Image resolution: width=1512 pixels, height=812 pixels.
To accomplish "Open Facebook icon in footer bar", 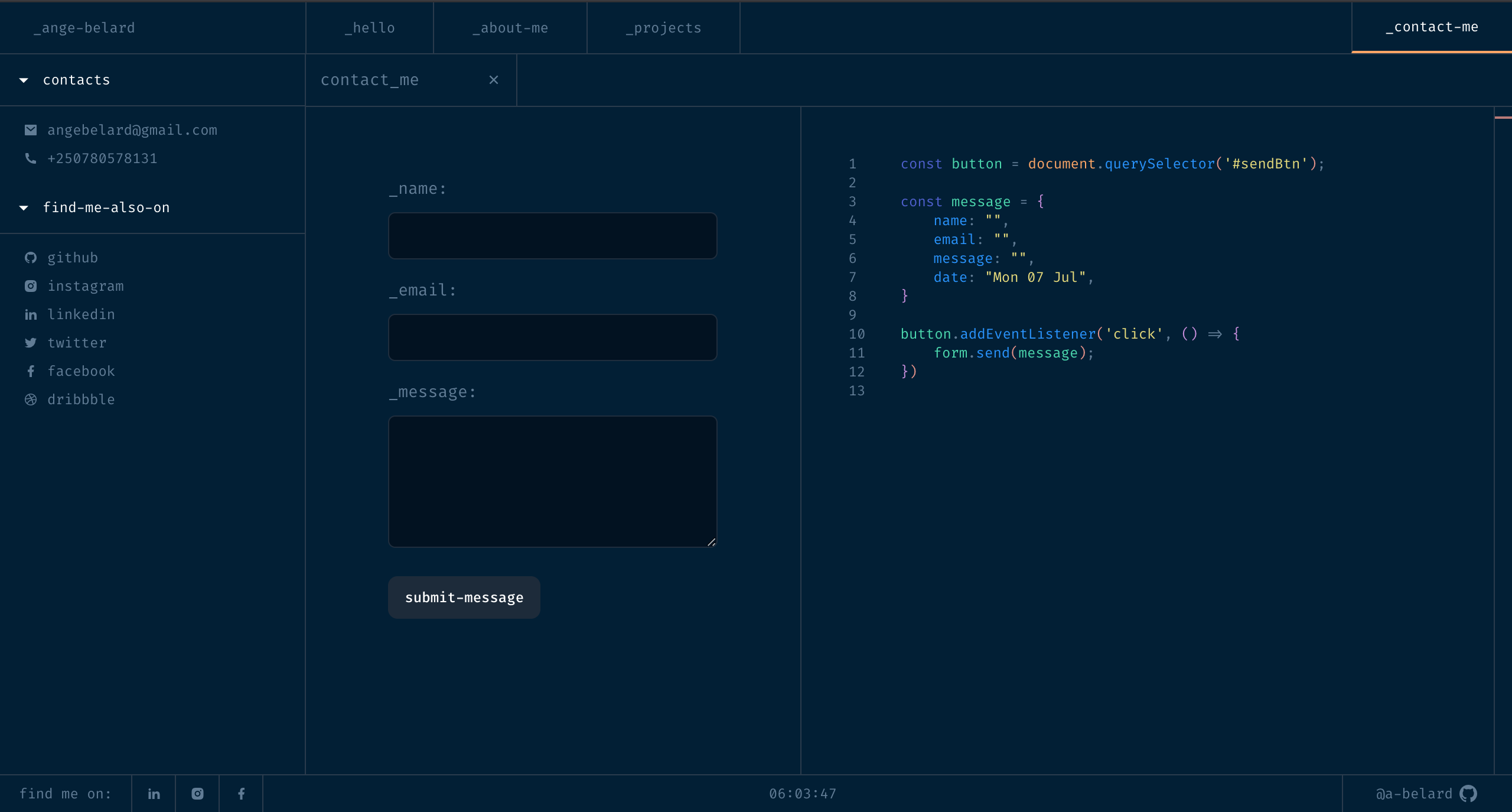I will click(241, 794).
